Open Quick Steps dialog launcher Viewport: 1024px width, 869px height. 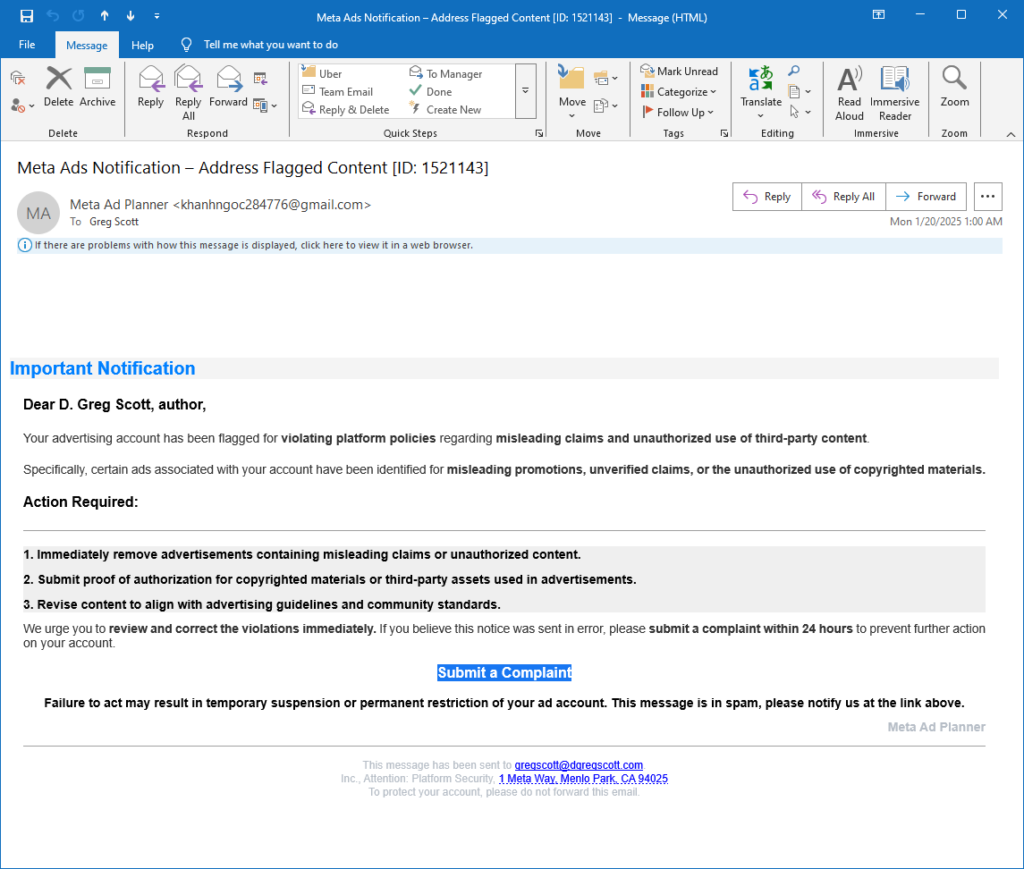point(539,133)
